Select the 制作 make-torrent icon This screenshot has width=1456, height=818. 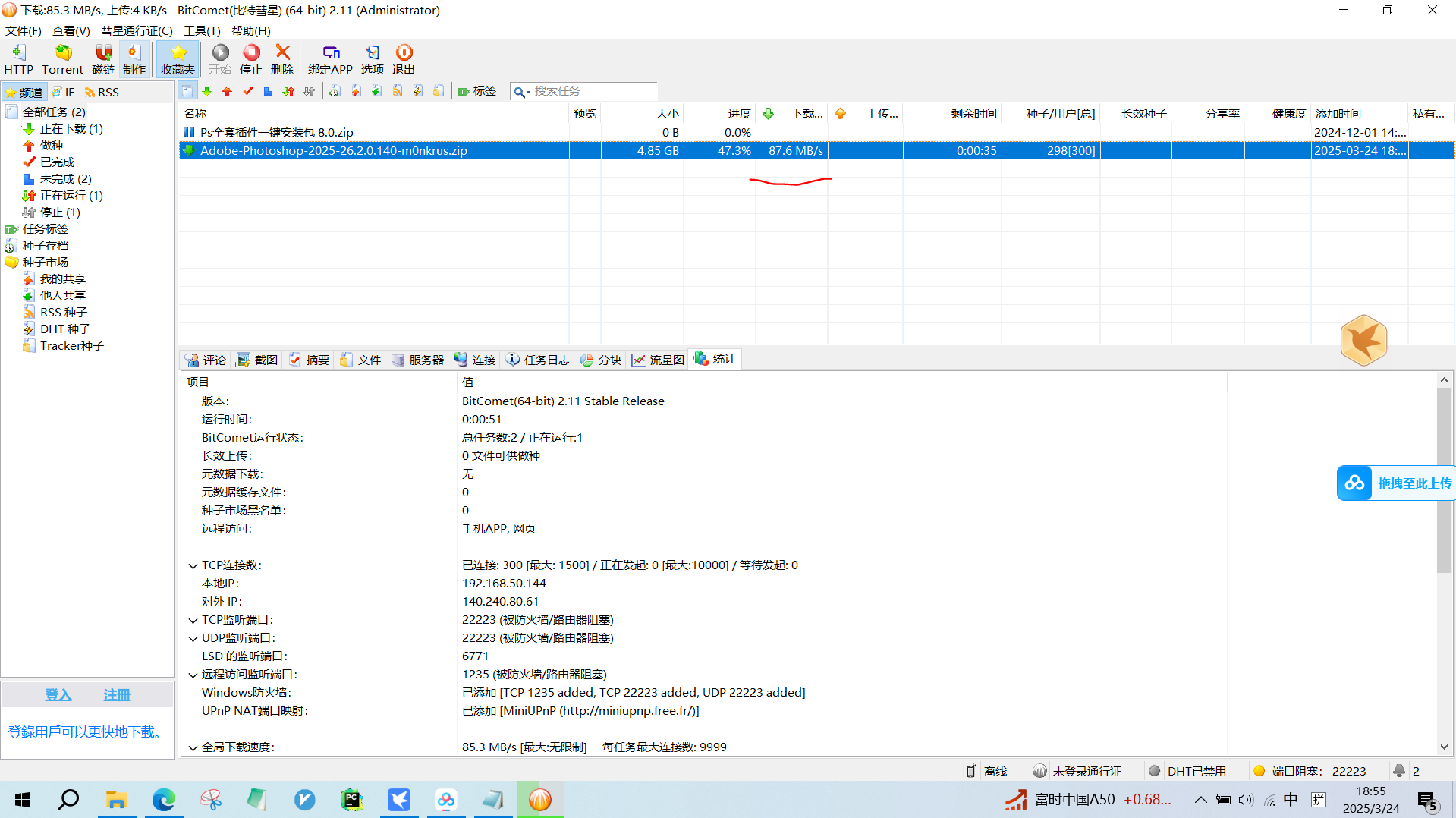tap(134, 58)
